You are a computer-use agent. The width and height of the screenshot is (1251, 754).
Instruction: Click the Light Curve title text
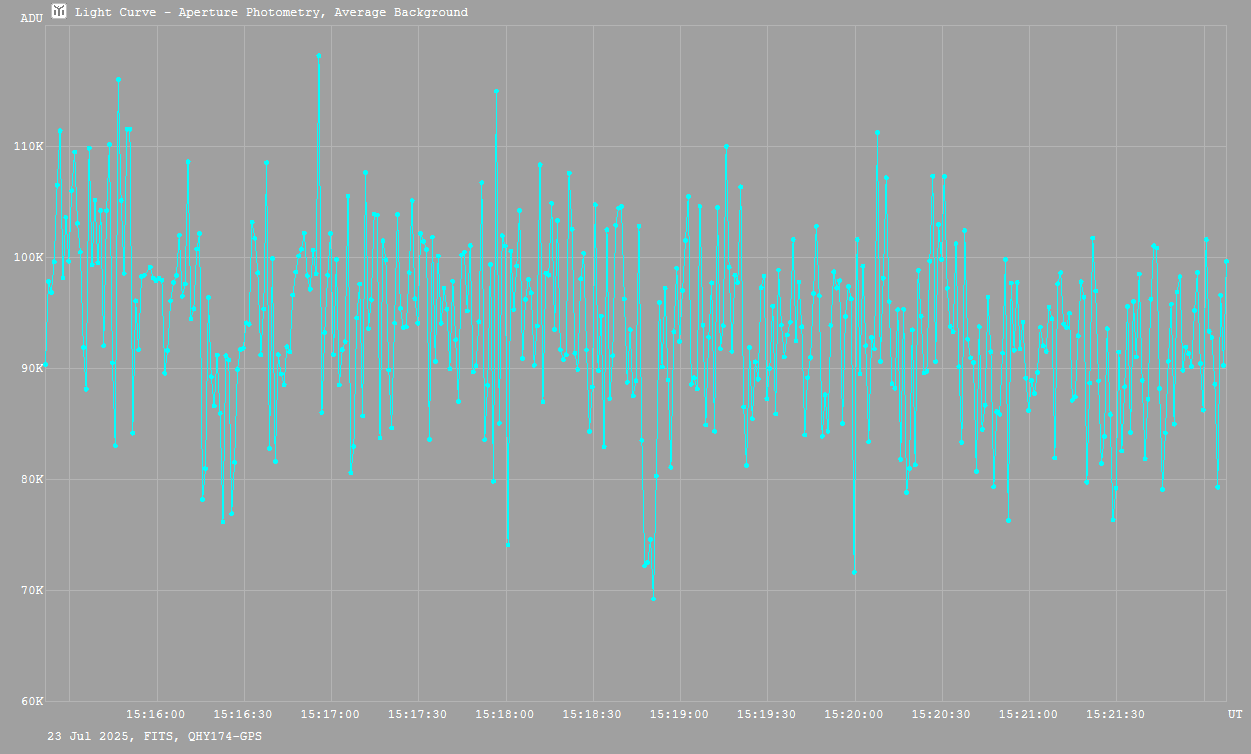[x=271, y=13]
